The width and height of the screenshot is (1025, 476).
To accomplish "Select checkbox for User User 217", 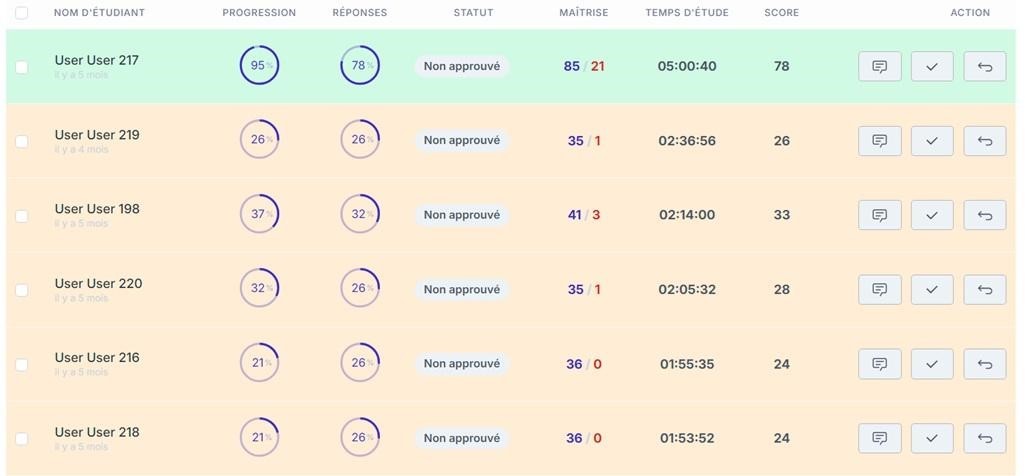I will (x=22, y=67).
